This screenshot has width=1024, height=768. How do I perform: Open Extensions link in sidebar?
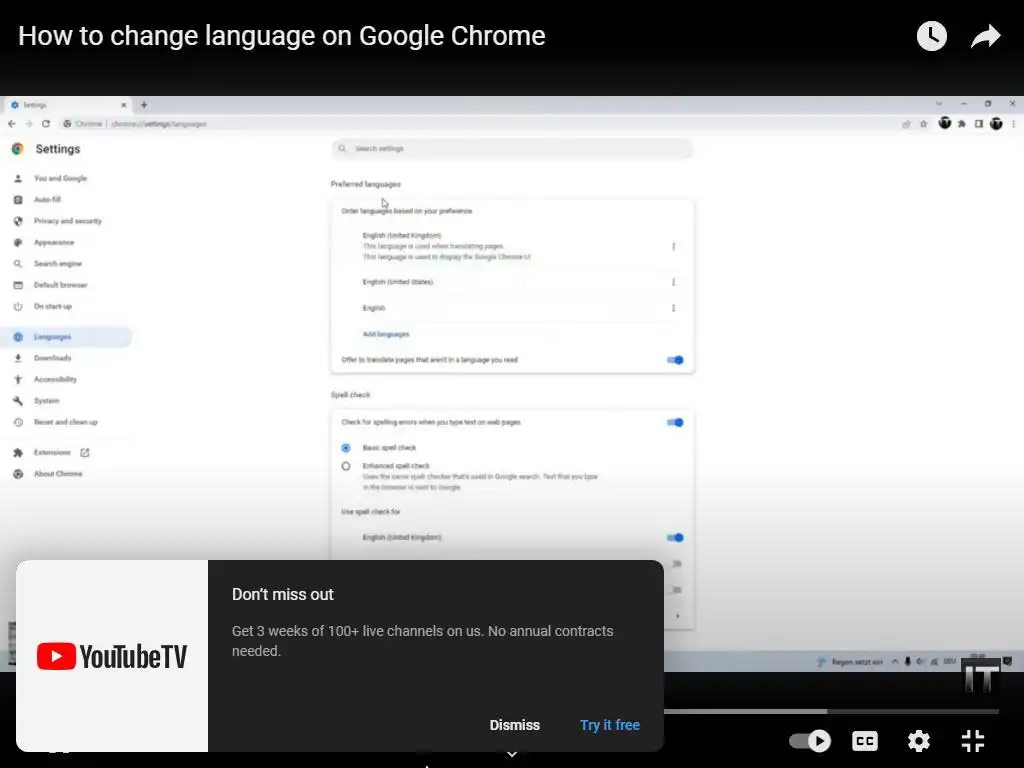pos(52,453)
